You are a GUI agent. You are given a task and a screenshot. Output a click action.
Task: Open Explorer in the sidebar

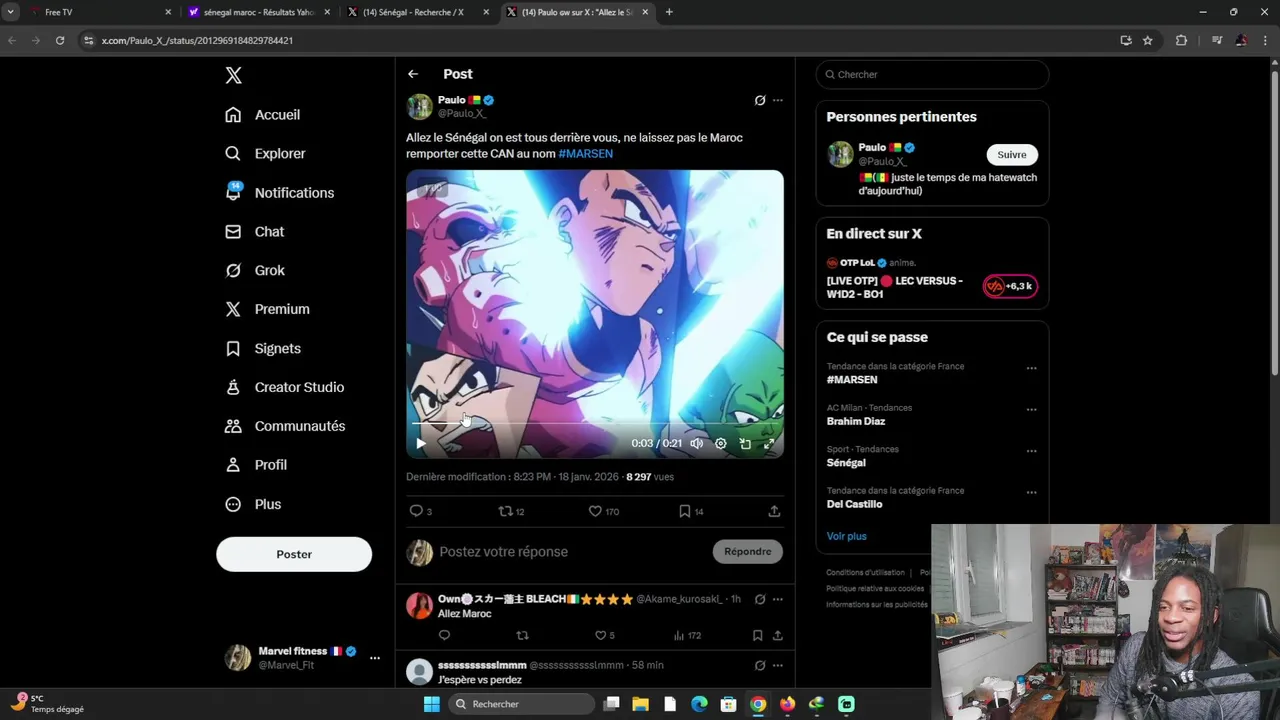click(x=265, y=154)
